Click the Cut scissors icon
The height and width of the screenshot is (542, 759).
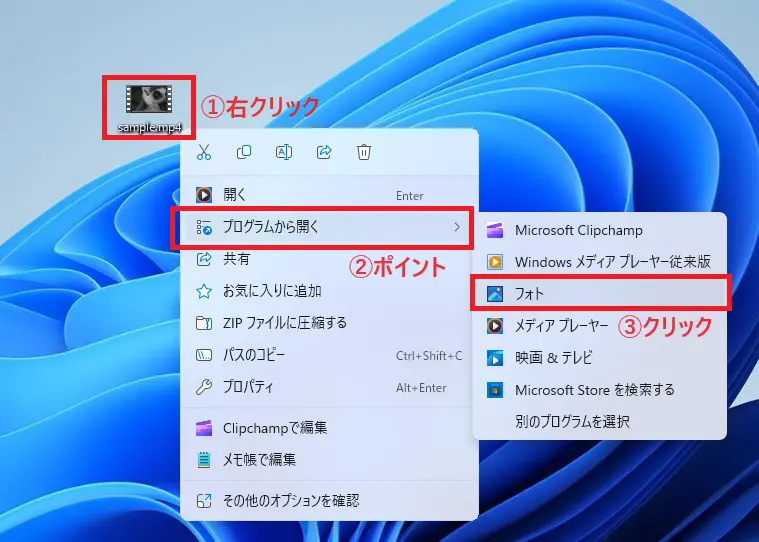[204, 152]
